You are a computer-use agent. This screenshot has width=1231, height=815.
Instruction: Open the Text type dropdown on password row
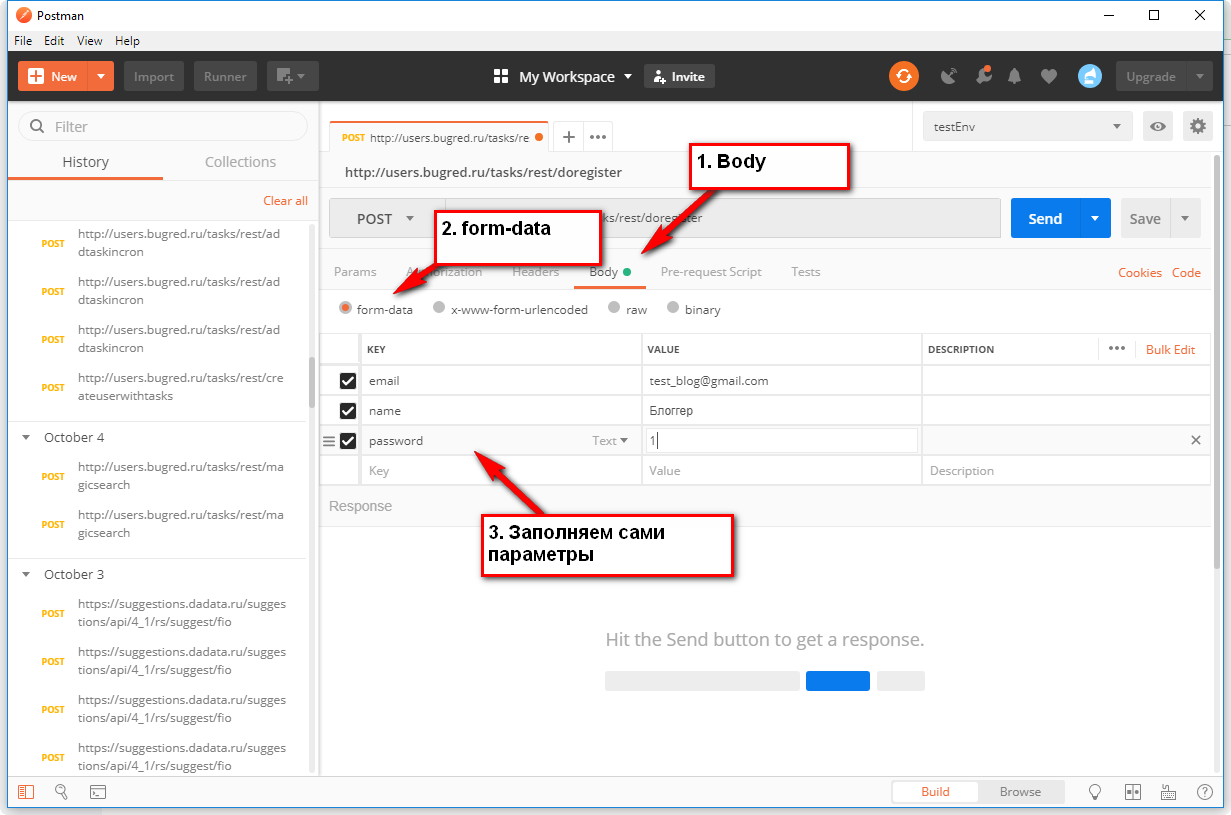(x=610, y=441)
